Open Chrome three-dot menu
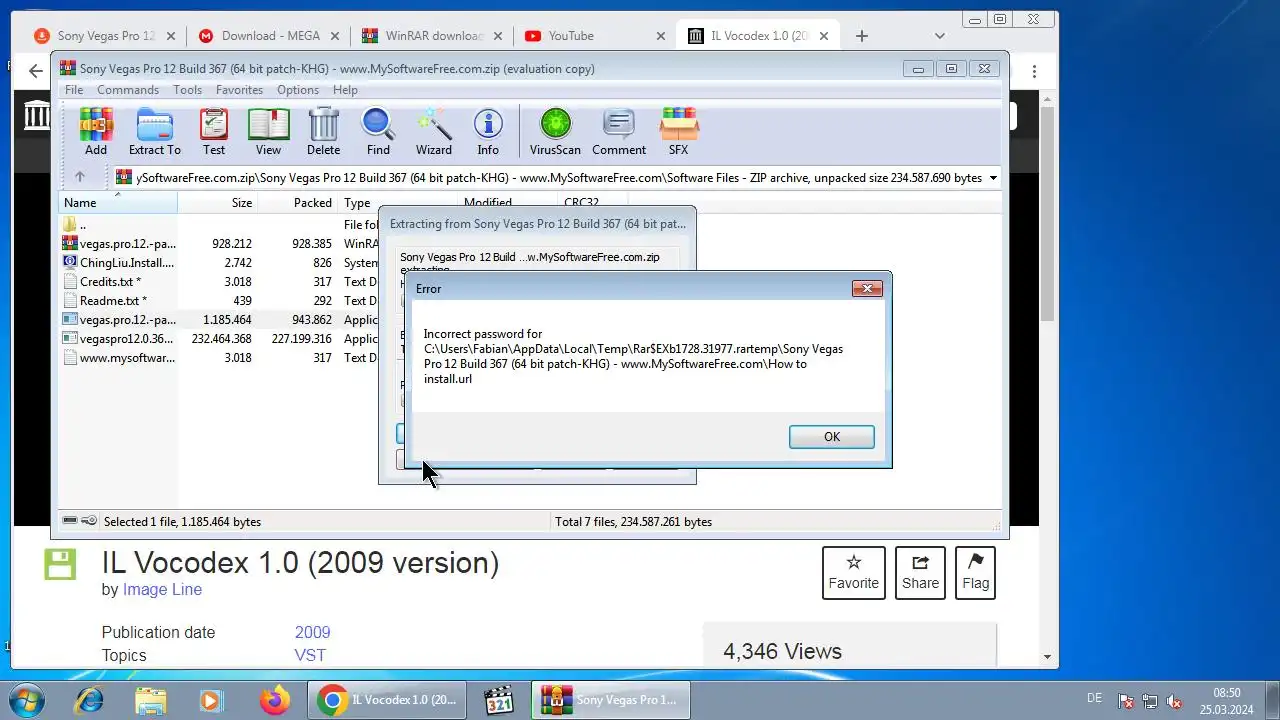The image size is (1280, 720). 1034,72
